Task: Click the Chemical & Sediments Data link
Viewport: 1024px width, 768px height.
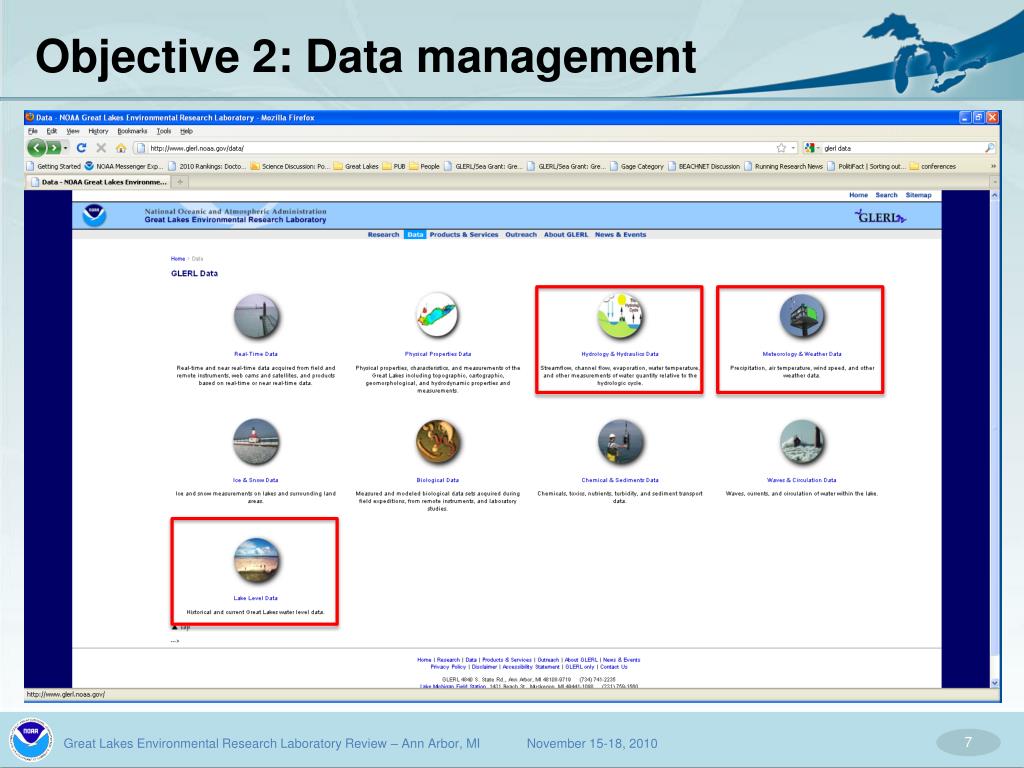Action: [620, 480]
